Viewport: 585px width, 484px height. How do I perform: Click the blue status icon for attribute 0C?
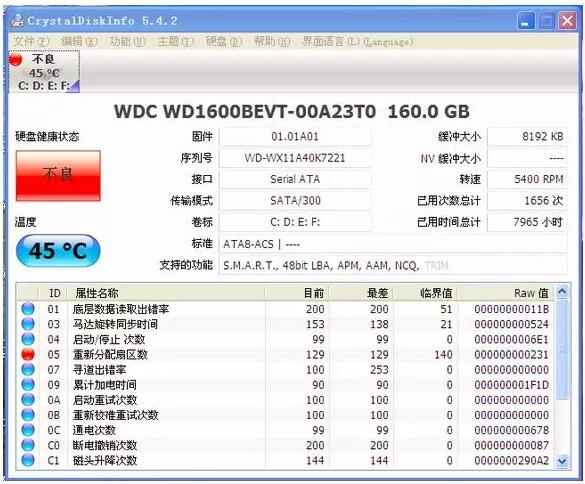click(x=28, y=430)
